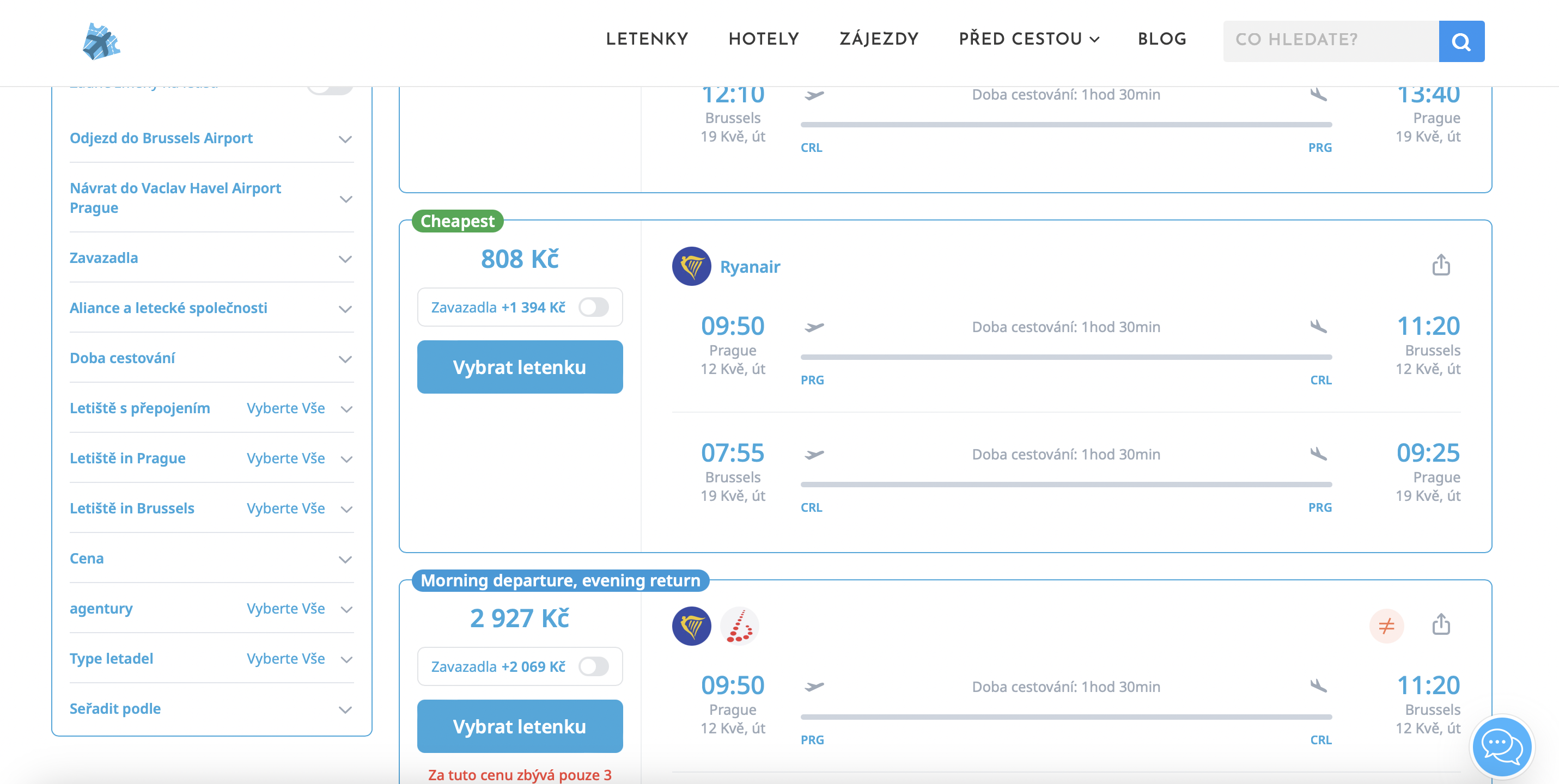Click Vyberte Vše next to agentury
The height and width of the screenshot is (784, 1559).
click(285, 609)
